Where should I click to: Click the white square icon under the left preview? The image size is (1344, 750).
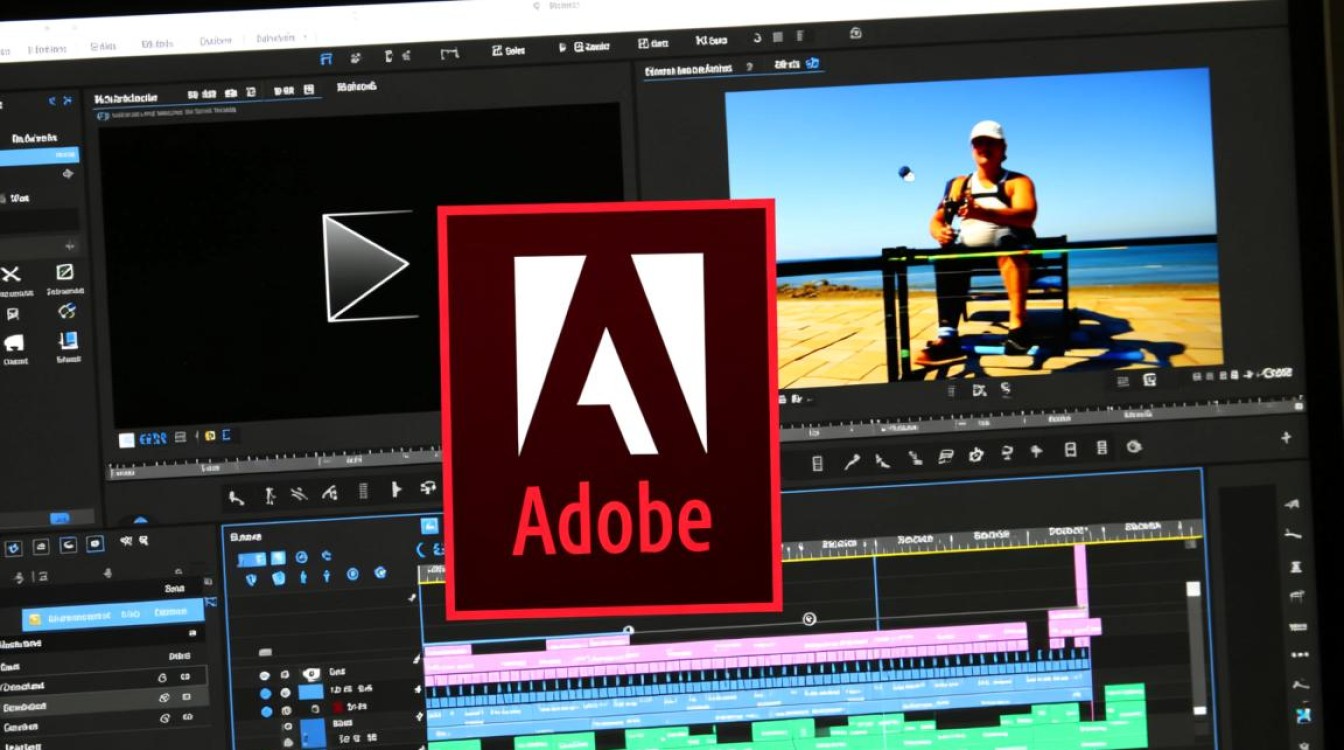click(x=126, y=440)
